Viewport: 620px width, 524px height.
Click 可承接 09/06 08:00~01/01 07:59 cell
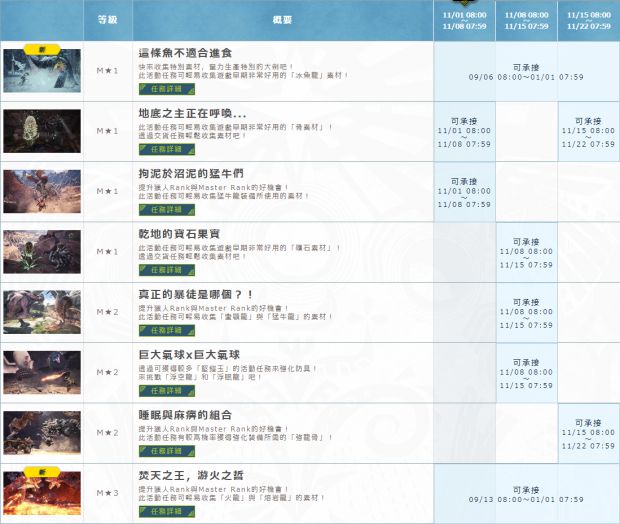(526, 72)
